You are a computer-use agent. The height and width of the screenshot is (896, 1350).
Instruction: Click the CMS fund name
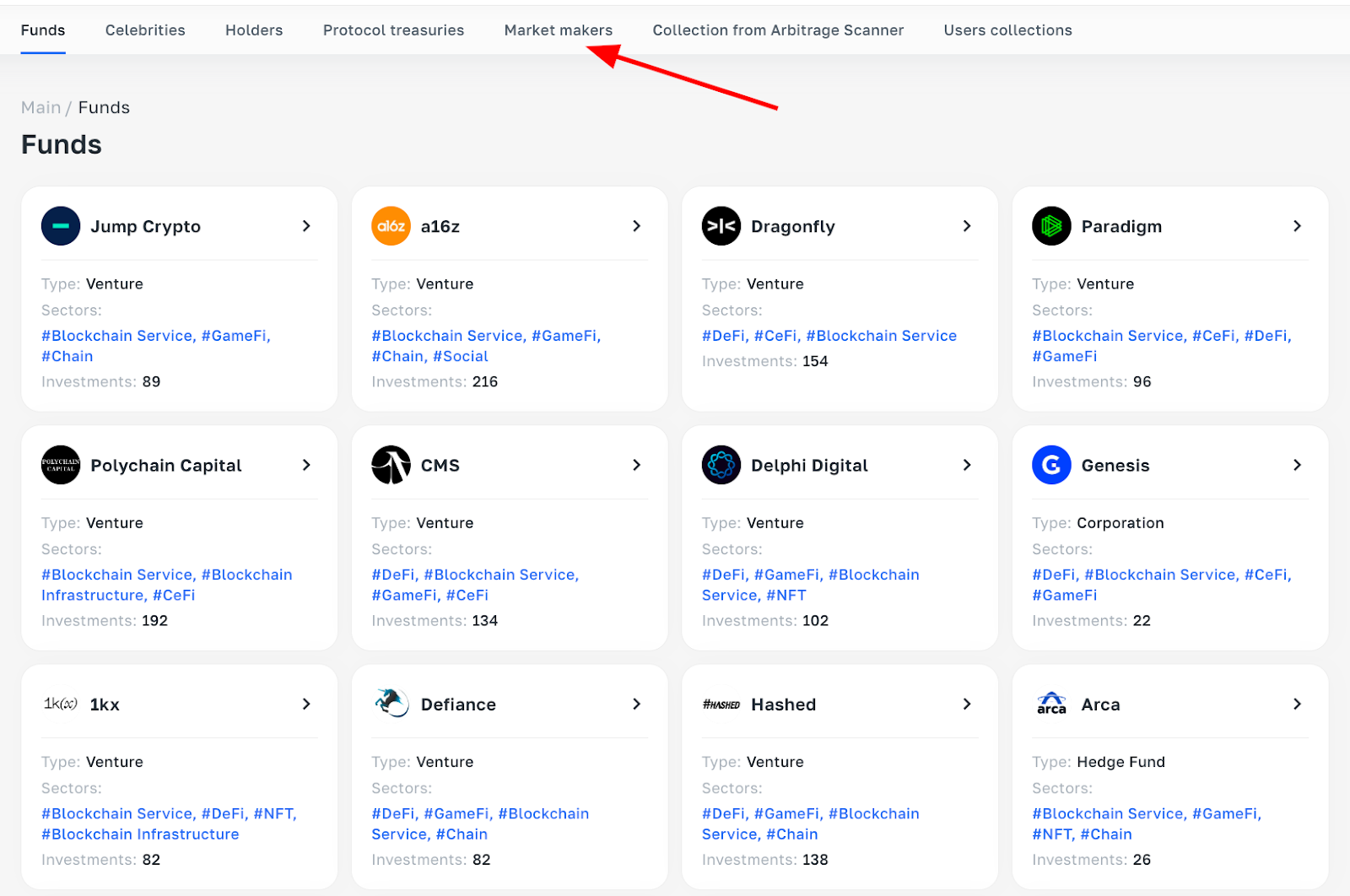coord(440,466)
